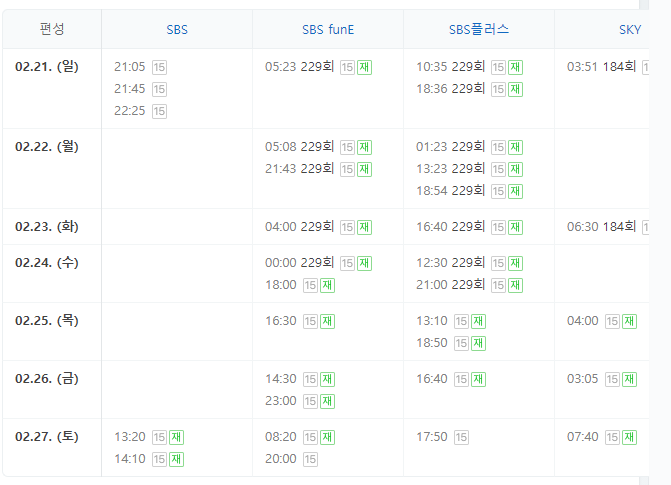
Task: Click the 00:00 229회 funE entry
Action: tap(299, 262)
